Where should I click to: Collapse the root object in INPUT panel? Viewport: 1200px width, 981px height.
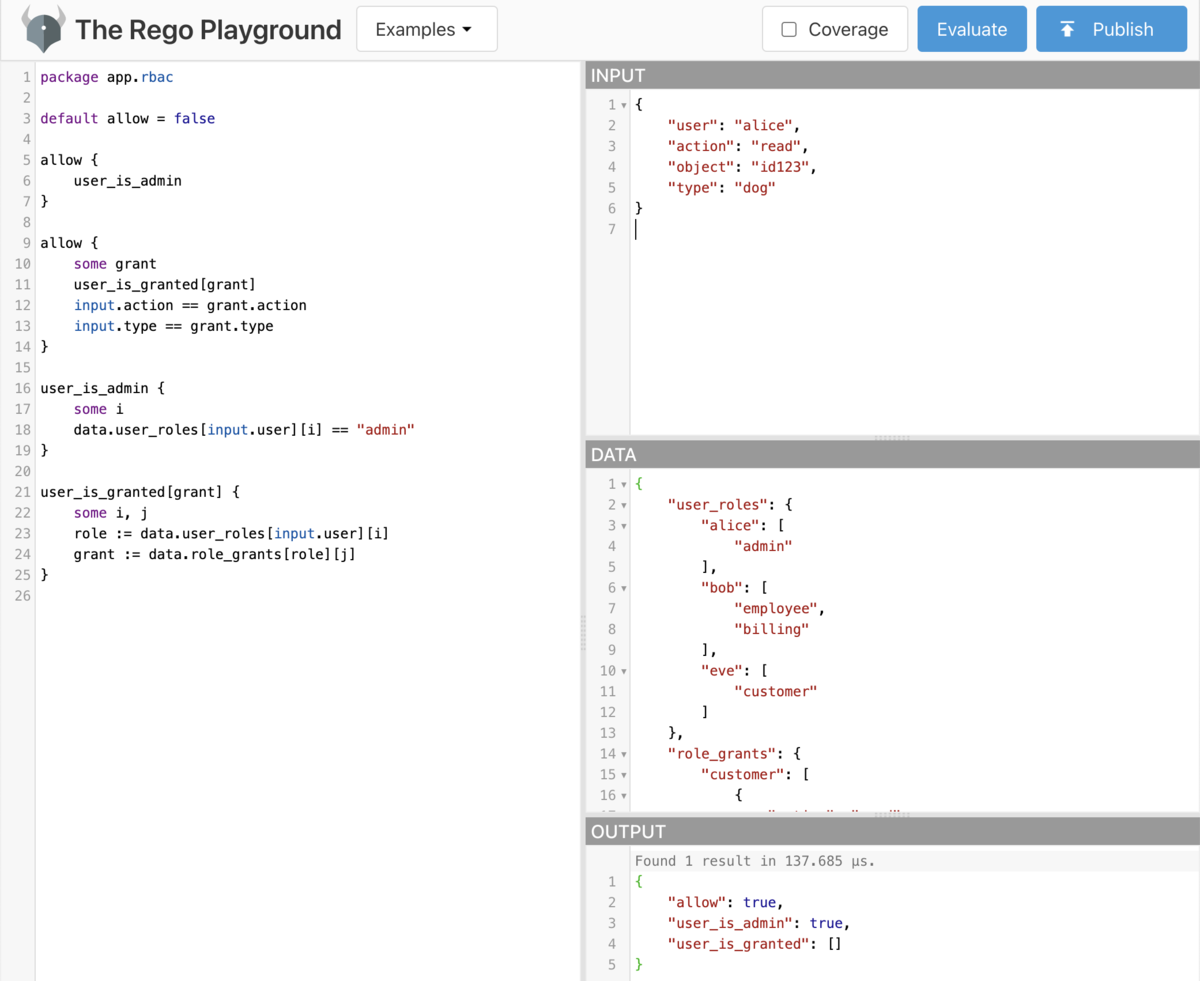[x=624, y=105]
